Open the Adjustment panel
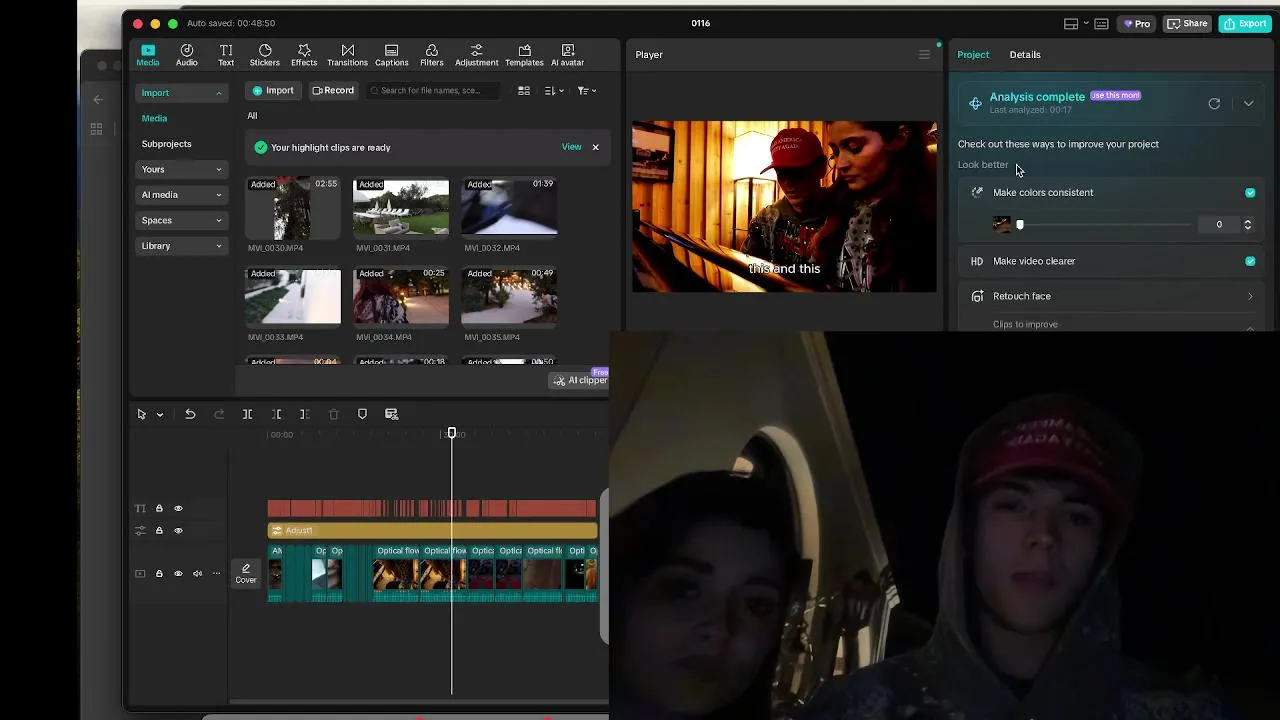Image resolution: width=1280 pixels, height=720 pixels. click(476, 55)
